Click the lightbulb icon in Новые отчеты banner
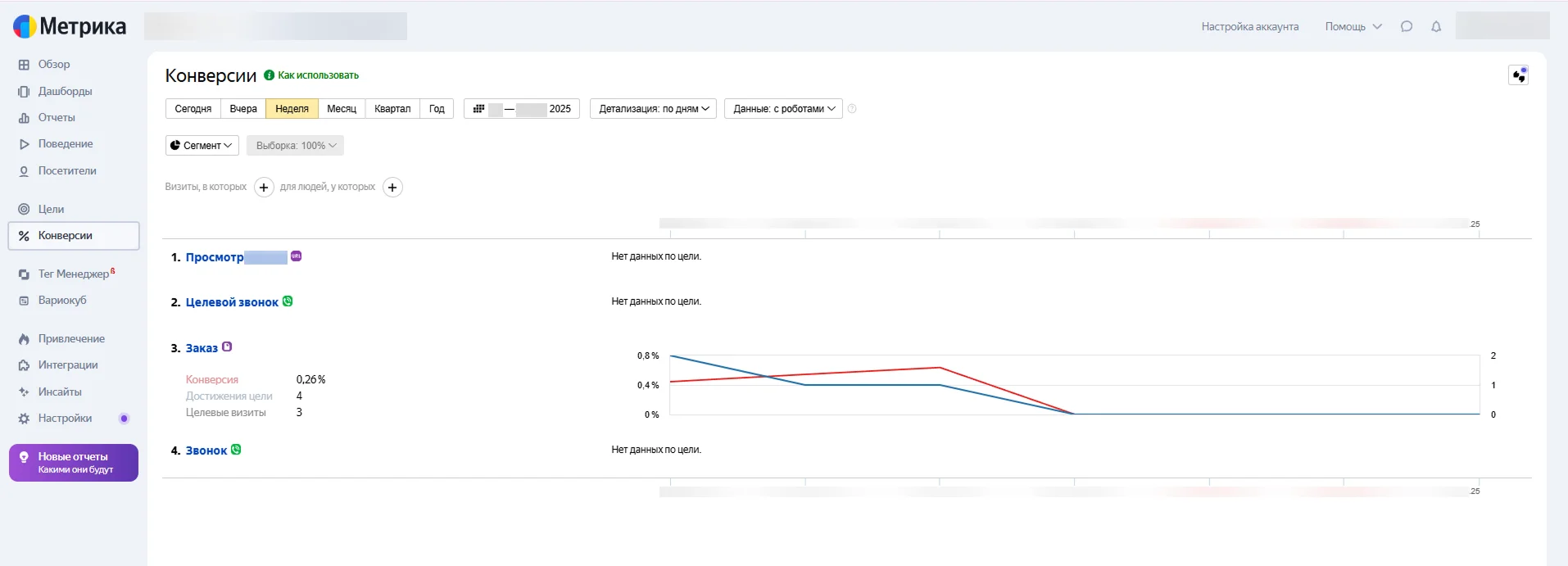 pyautogui.click(x=24, y=457)
